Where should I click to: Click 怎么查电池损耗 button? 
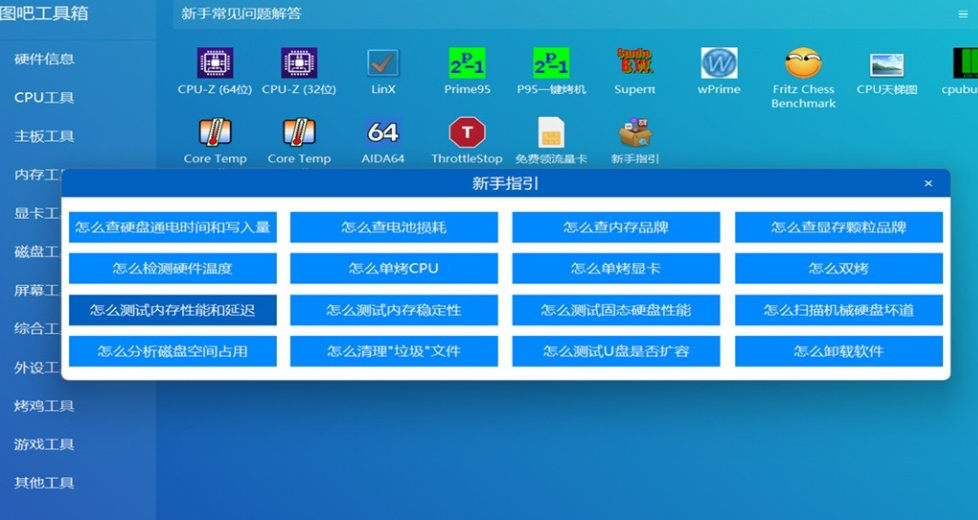394,227
